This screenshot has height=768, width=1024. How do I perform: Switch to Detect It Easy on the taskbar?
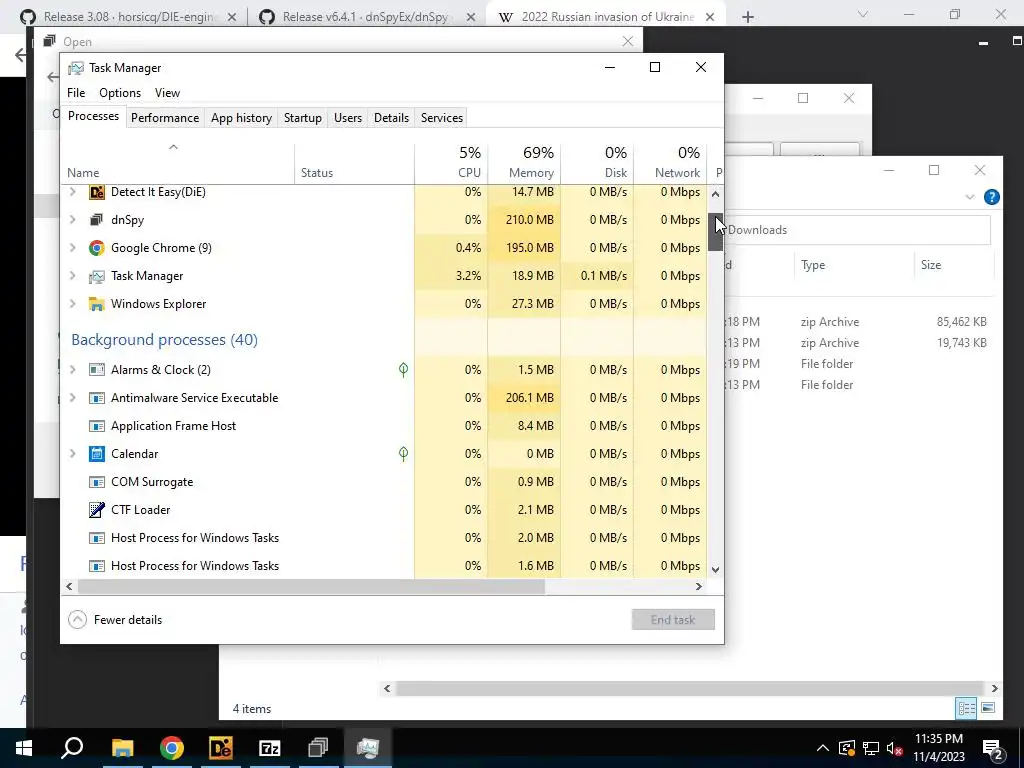(x=221, y=748)
